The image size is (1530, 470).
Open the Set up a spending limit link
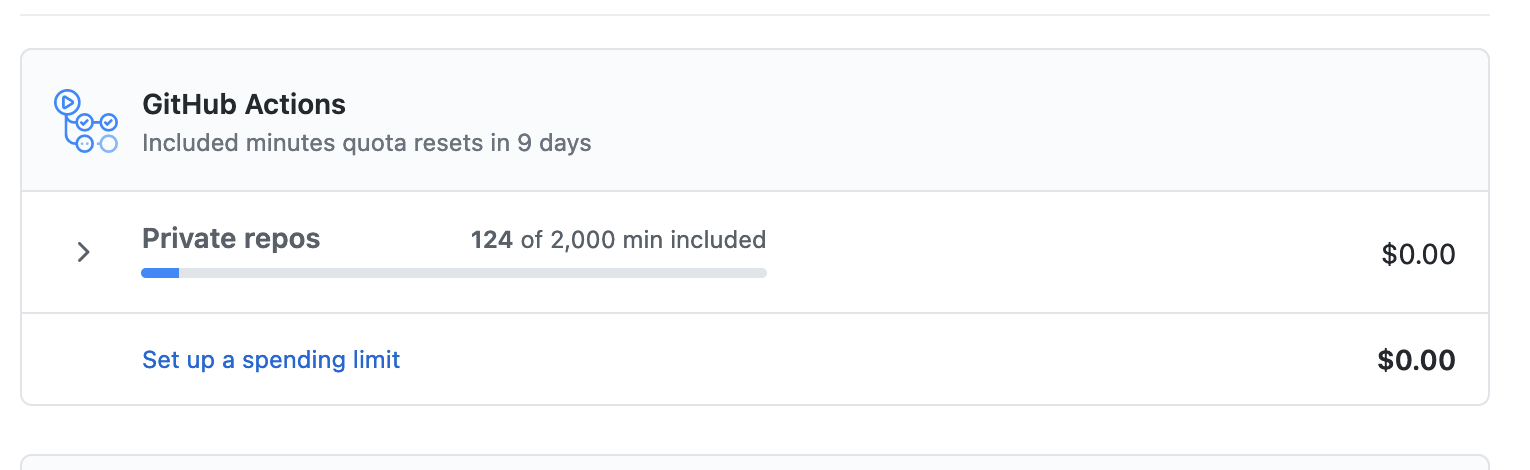click(x=271, y=360)
